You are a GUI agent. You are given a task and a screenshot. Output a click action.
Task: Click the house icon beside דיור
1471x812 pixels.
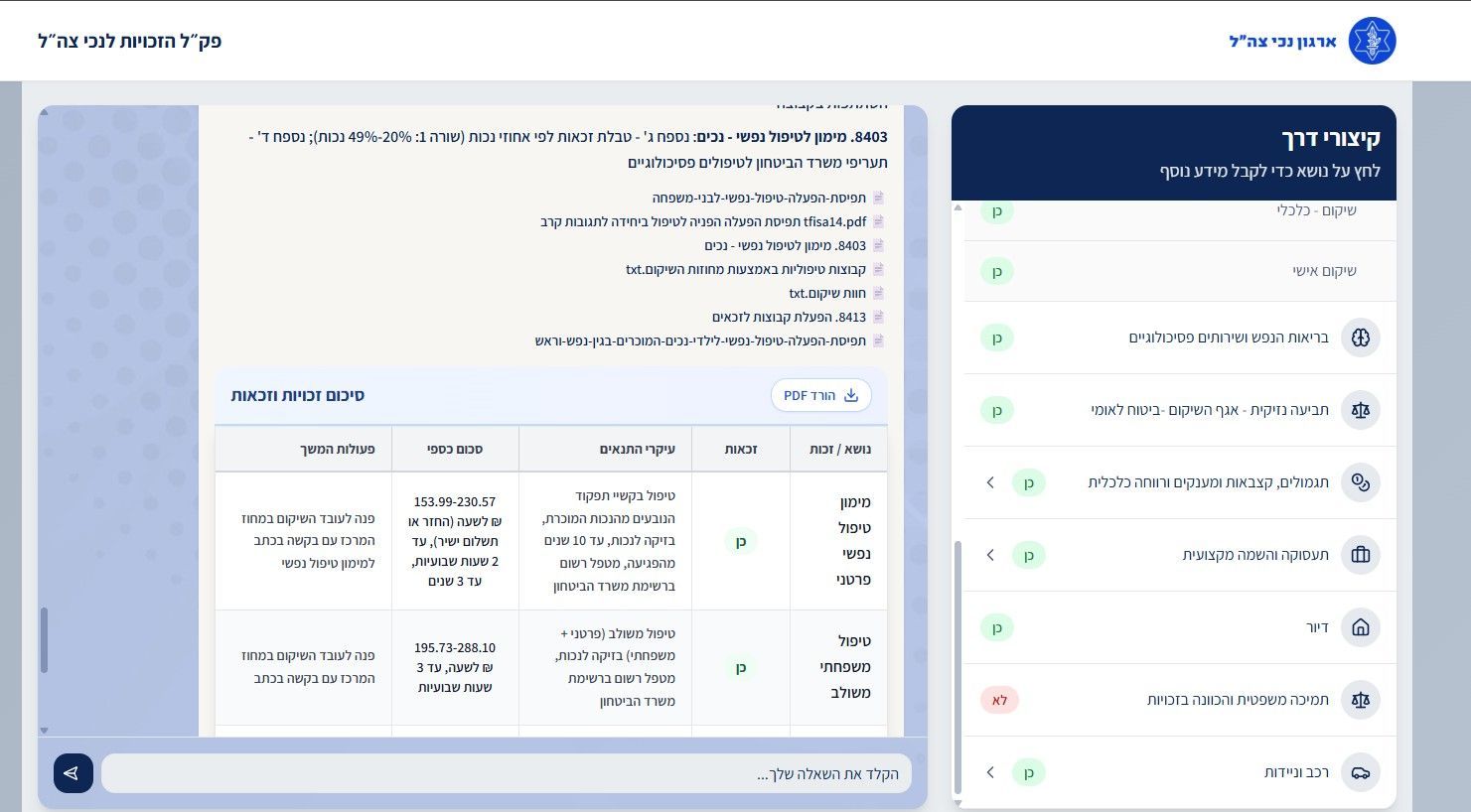click(1361, 627)
